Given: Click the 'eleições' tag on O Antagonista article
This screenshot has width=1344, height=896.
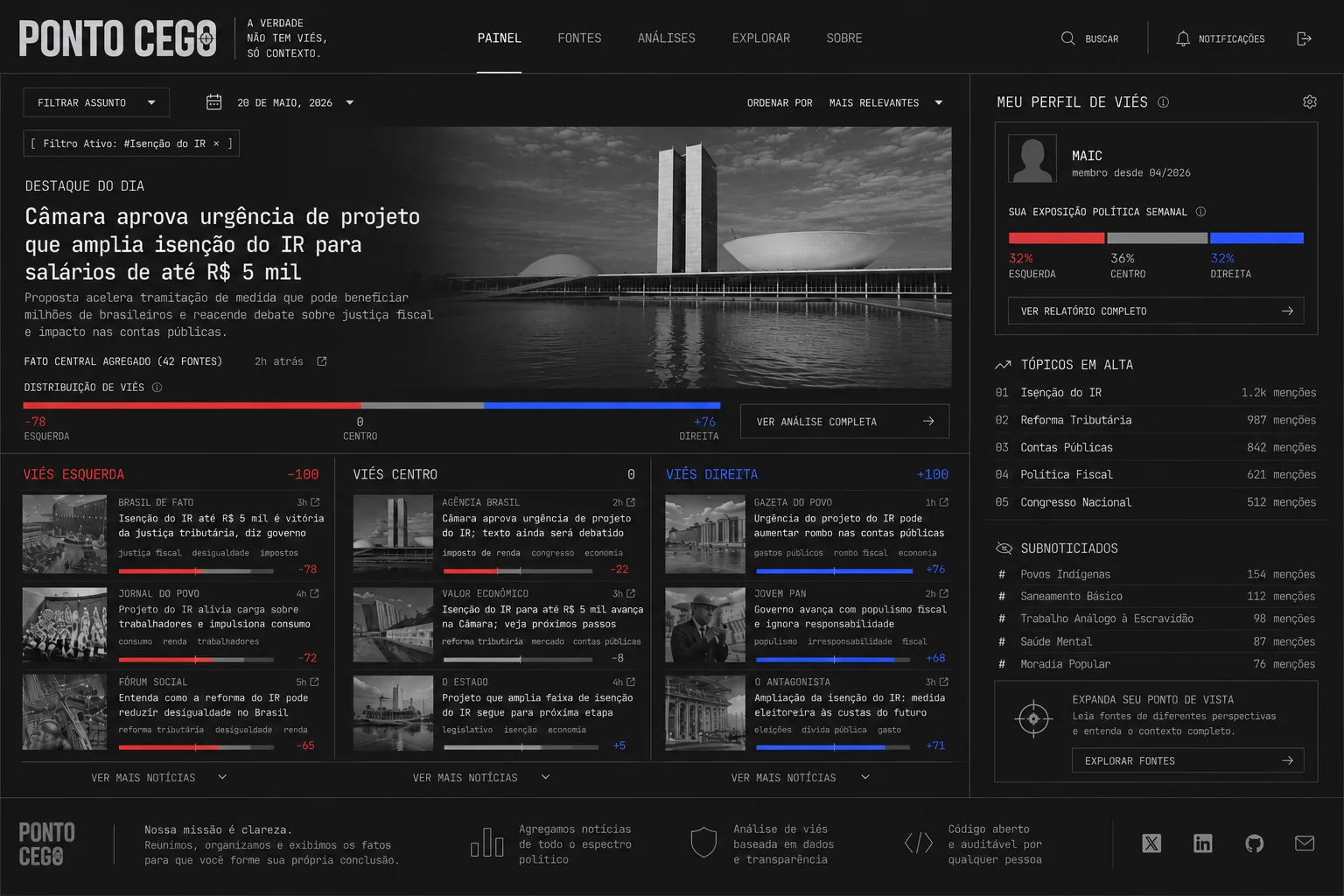Looking at the screenshot, I should 773,730.
